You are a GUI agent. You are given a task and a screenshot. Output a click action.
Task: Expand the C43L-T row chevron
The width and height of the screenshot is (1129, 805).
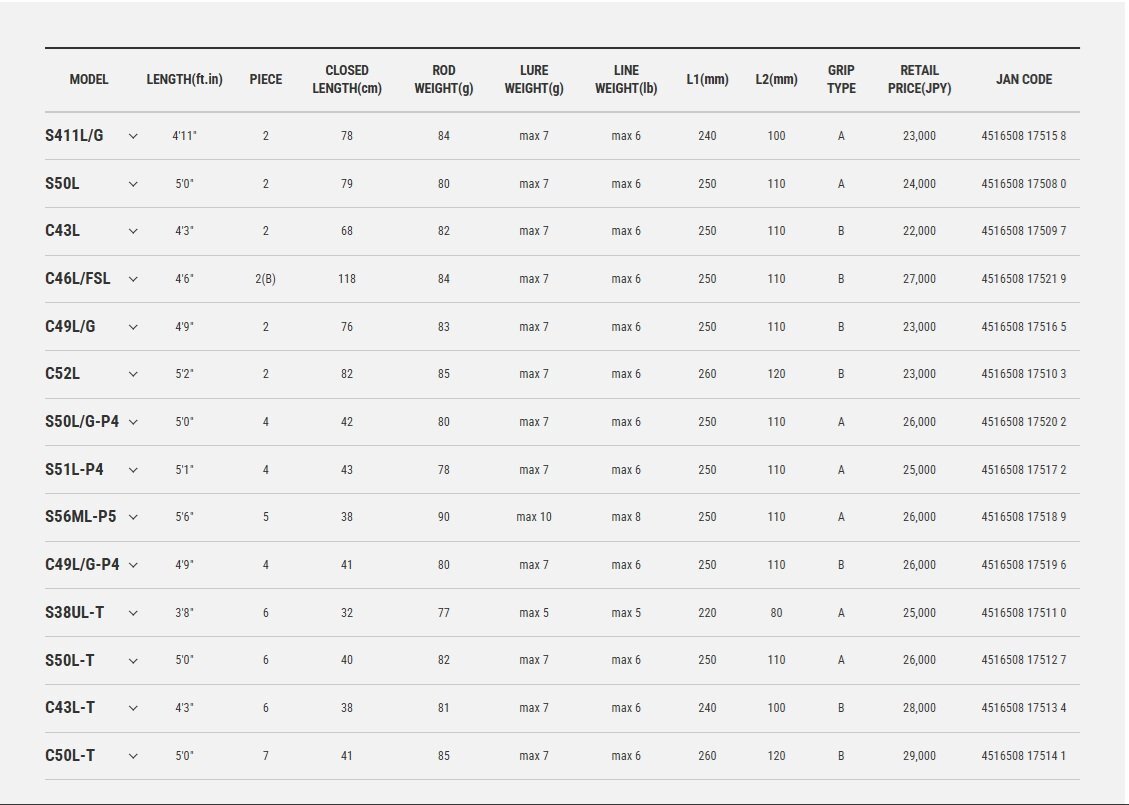coord(133,708)
